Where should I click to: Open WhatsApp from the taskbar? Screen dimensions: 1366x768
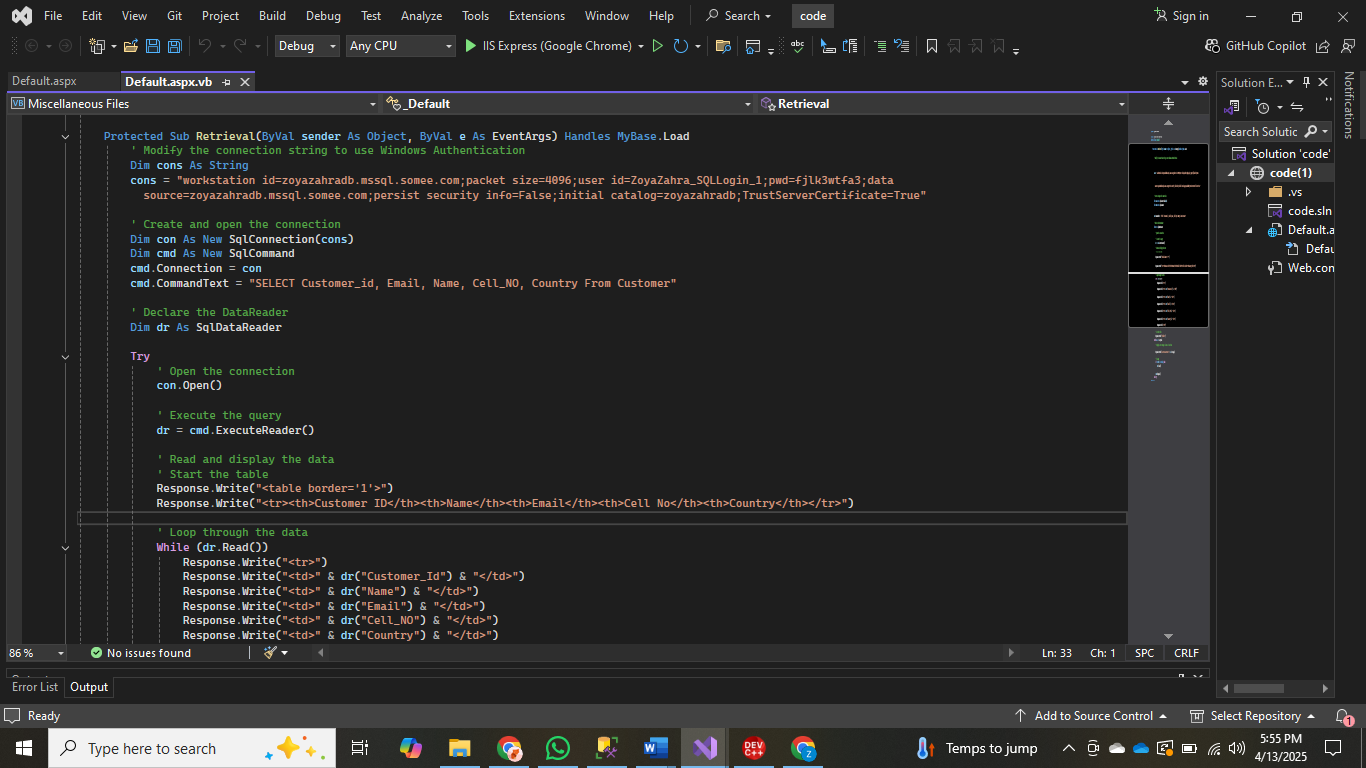tap(557, 748)
